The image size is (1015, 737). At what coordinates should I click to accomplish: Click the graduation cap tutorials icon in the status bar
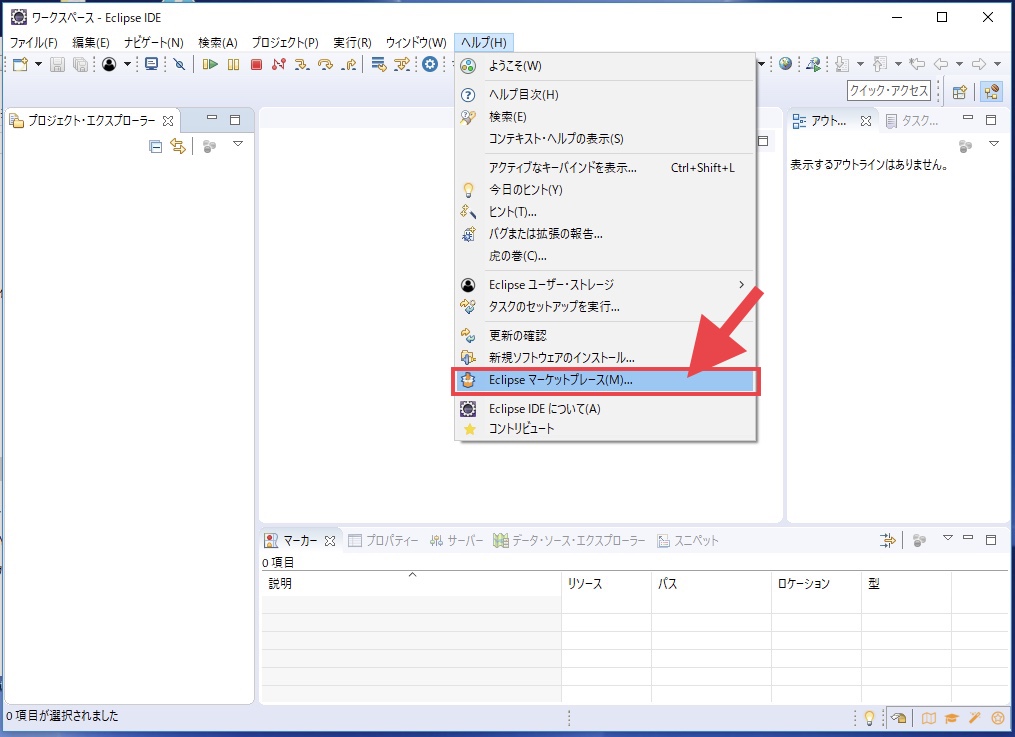pos(951,718)
